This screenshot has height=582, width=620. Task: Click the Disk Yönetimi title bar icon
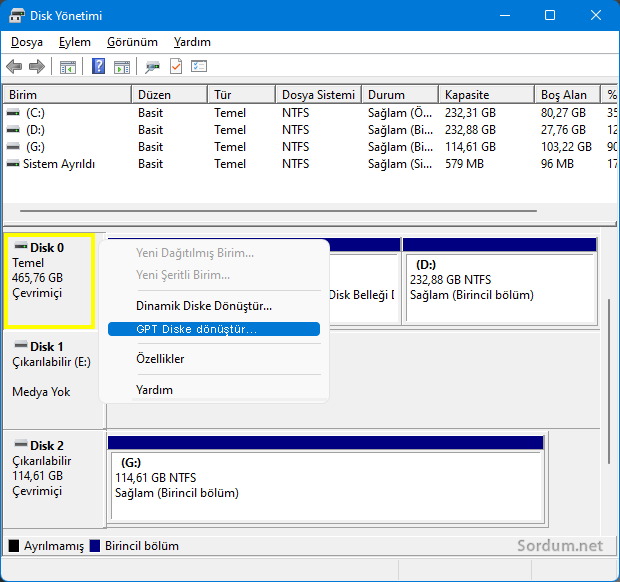(x=16, y=16)
